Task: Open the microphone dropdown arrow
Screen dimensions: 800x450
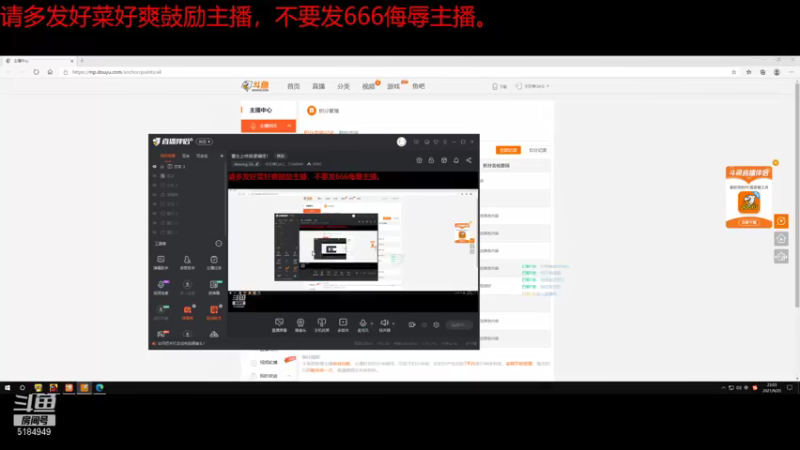Action: pyautogui.click(x=371, y=323)
